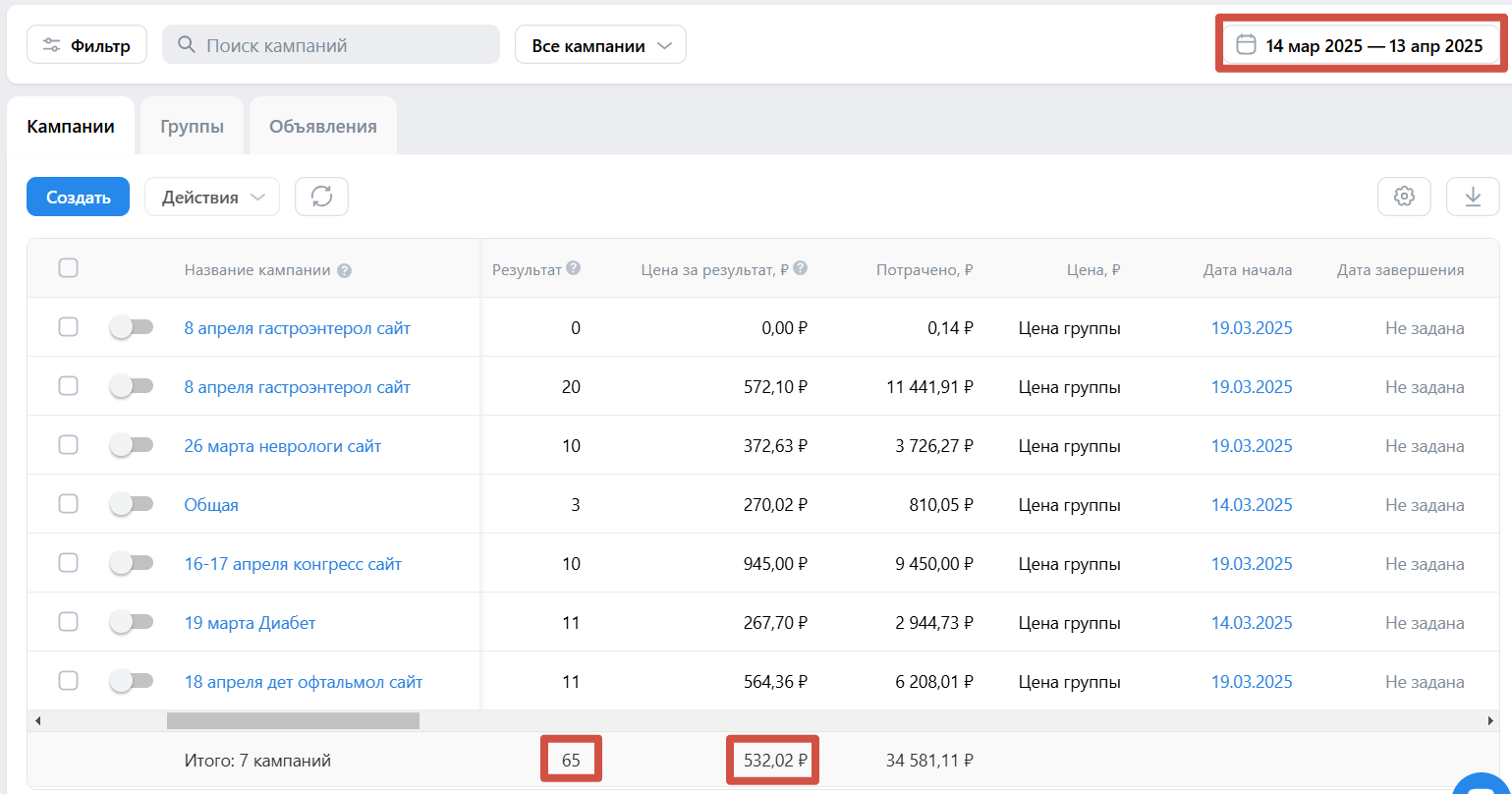Click the average price 532,02 ₽ in totals
Image resolution: width=1512 pixels, height=794 pixels.
(x=775, y=761)
